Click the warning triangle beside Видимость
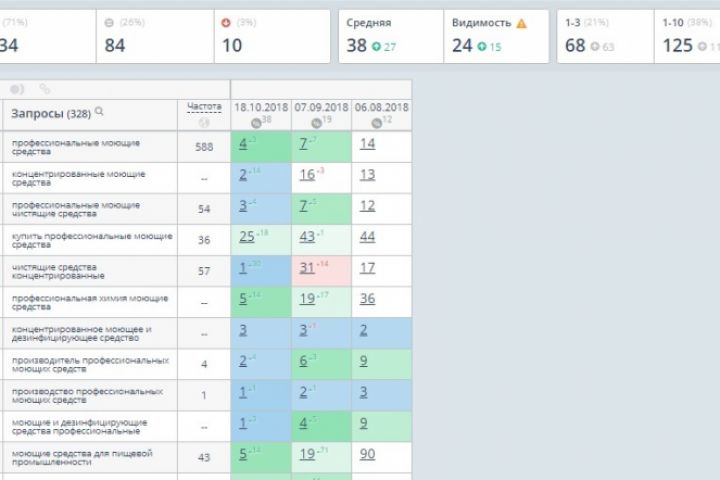This screenshot has height=480, width=720. 521,22
